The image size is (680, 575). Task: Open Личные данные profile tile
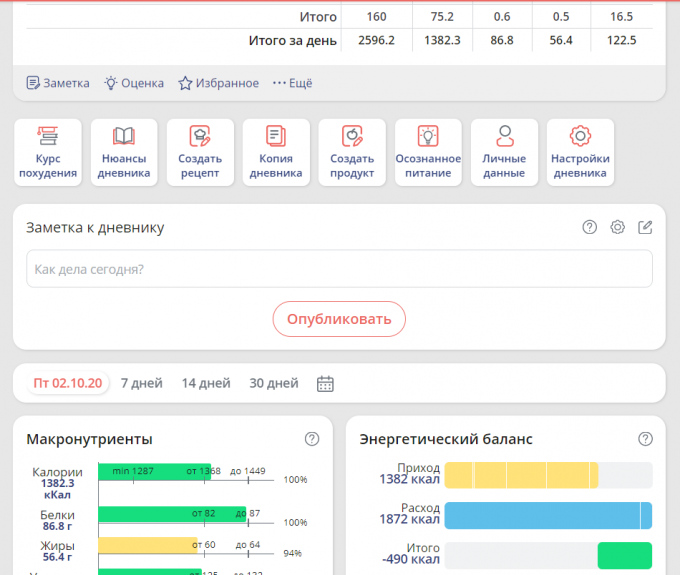click(504, 152)
